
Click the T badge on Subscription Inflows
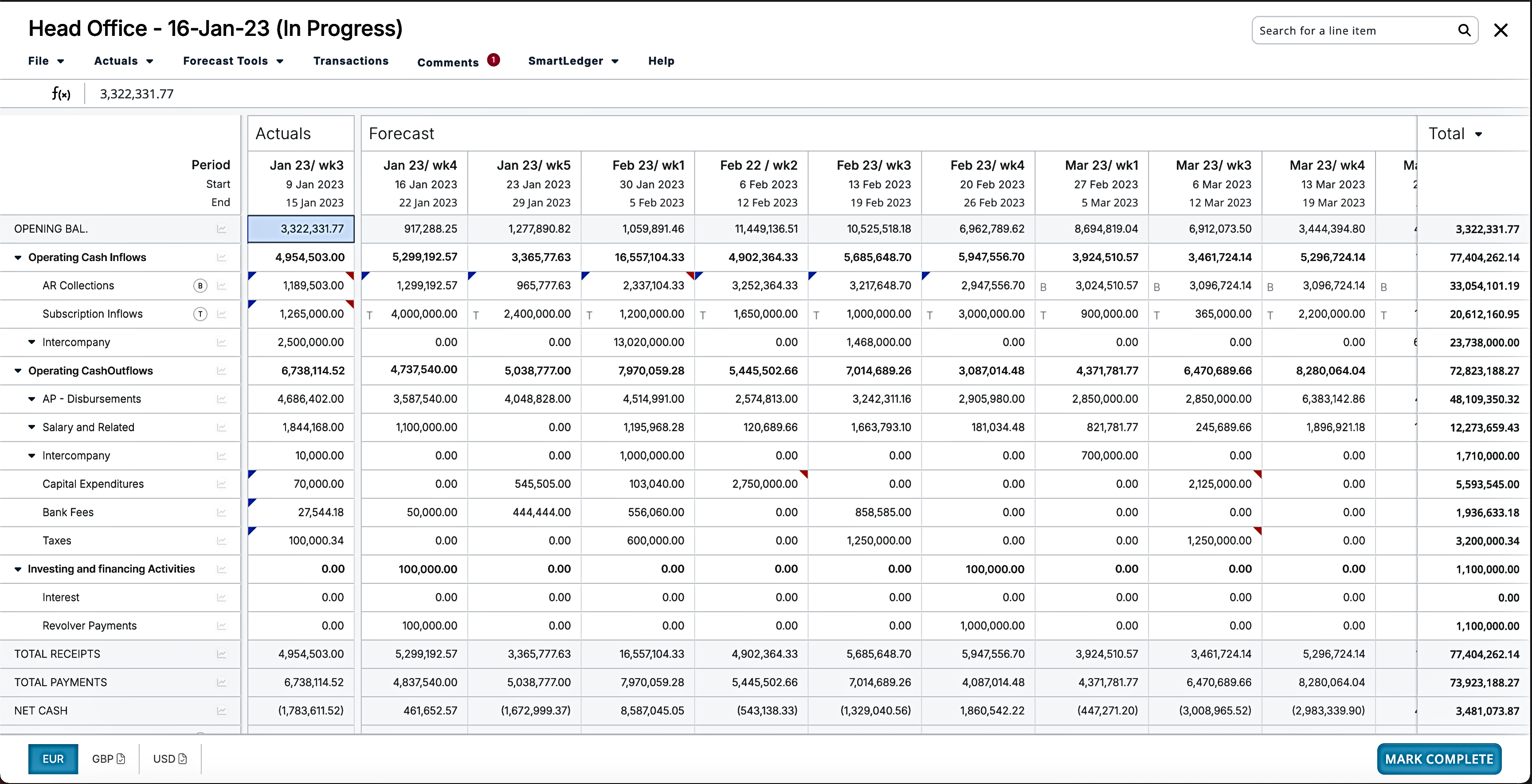[200, 314]
